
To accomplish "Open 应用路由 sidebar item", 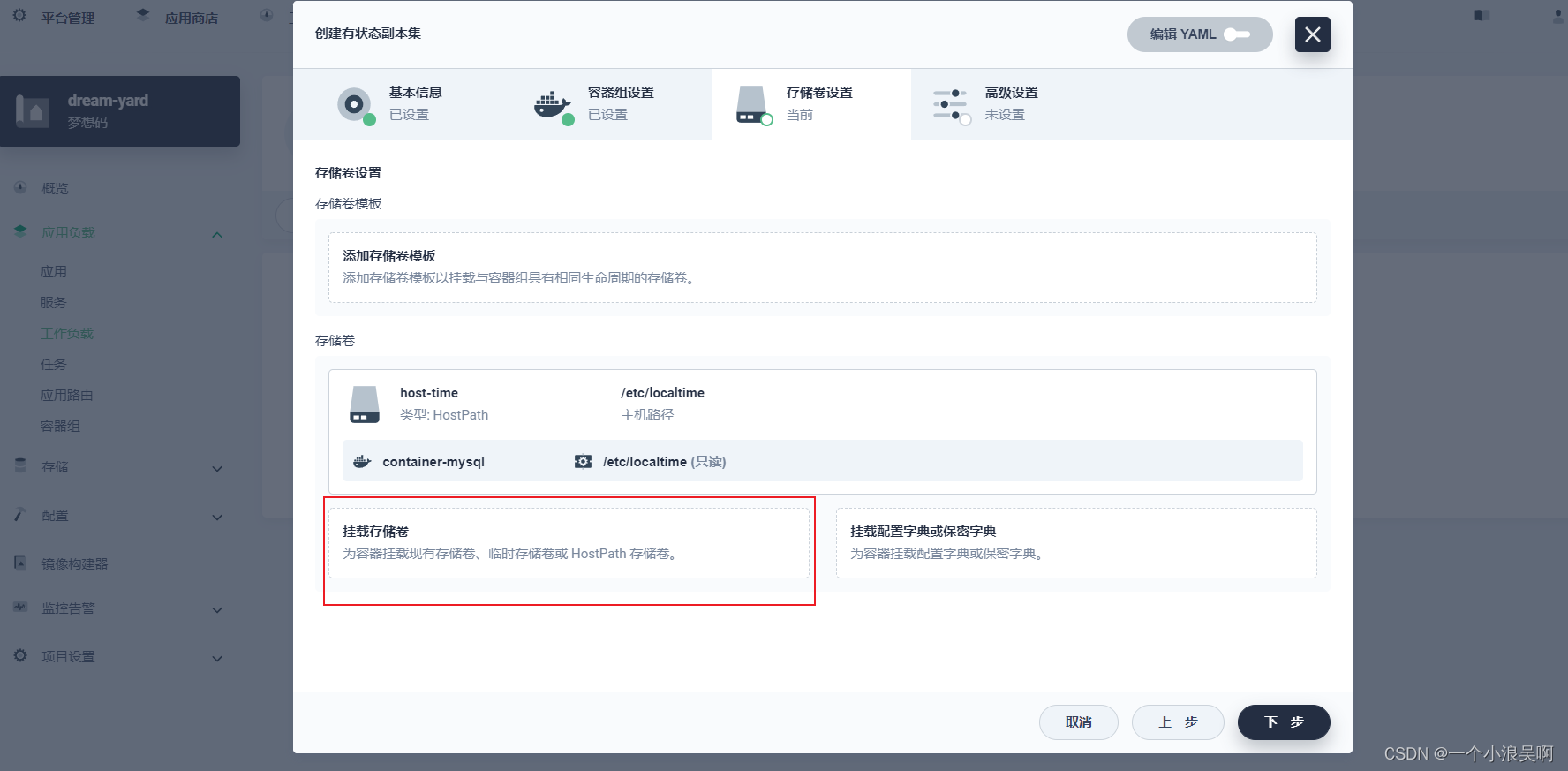I will 67,395.
